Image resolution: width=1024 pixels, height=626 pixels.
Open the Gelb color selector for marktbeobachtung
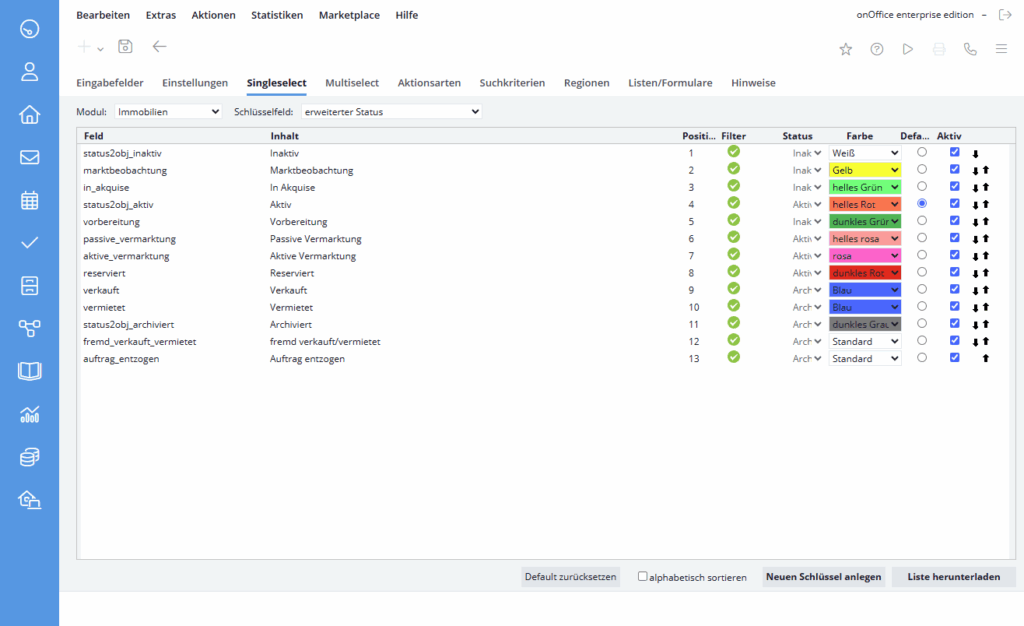865,170
